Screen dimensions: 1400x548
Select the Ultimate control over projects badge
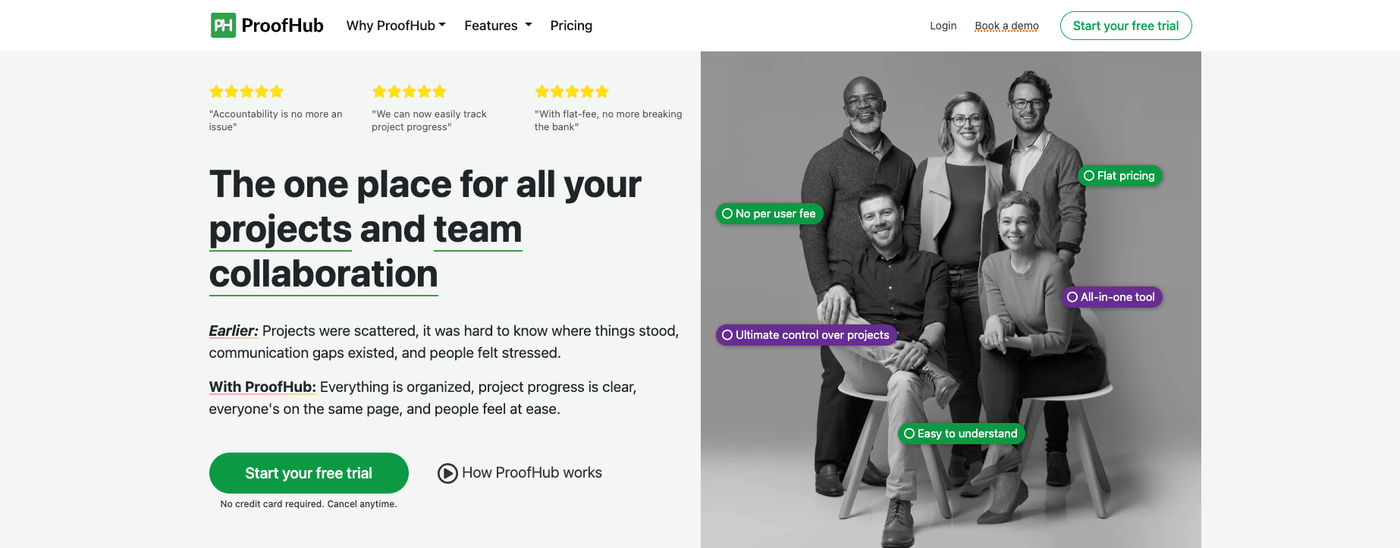pos(805,335)
